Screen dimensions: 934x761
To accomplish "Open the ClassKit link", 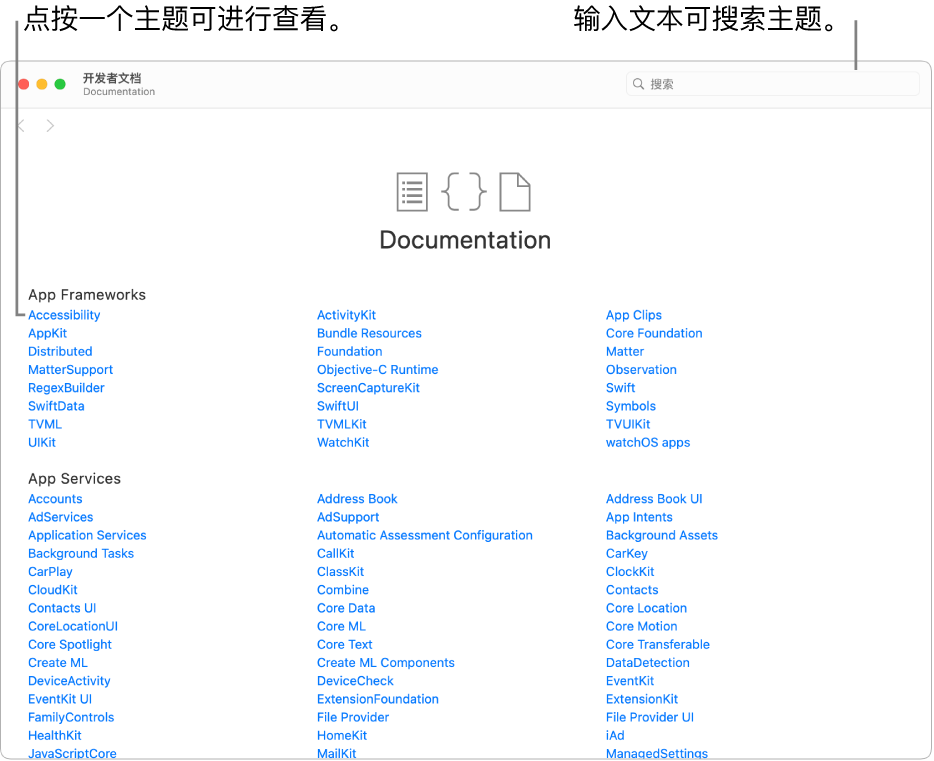I will point(340,572).
